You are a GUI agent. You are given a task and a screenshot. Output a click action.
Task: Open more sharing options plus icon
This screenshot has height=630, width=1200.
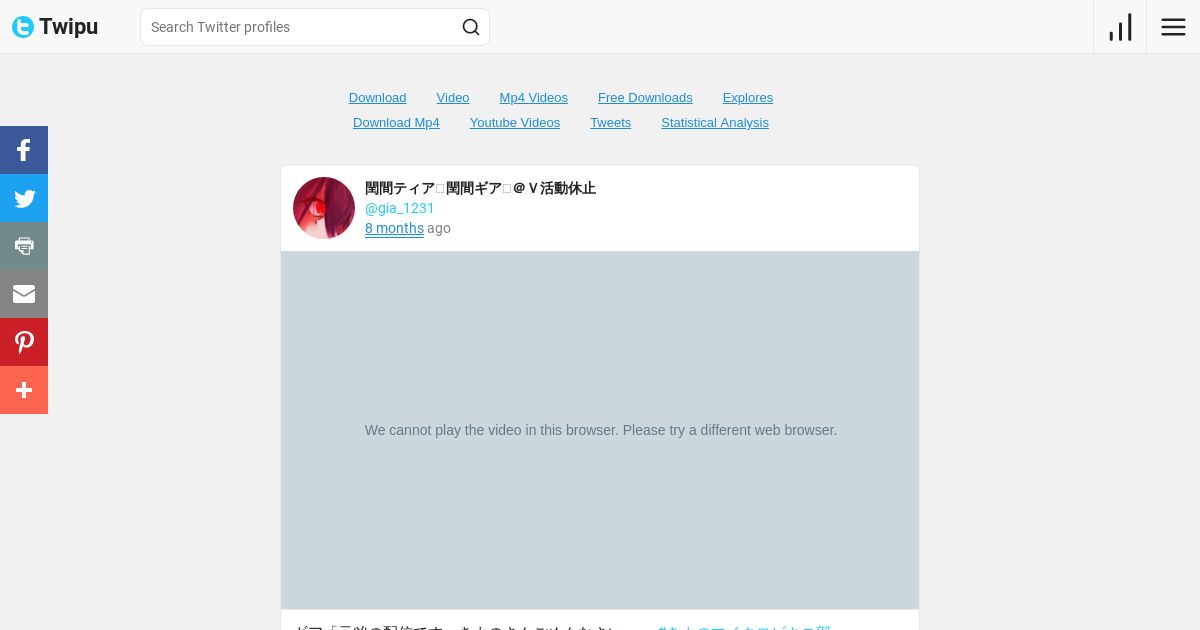click(x=24, y=390)
